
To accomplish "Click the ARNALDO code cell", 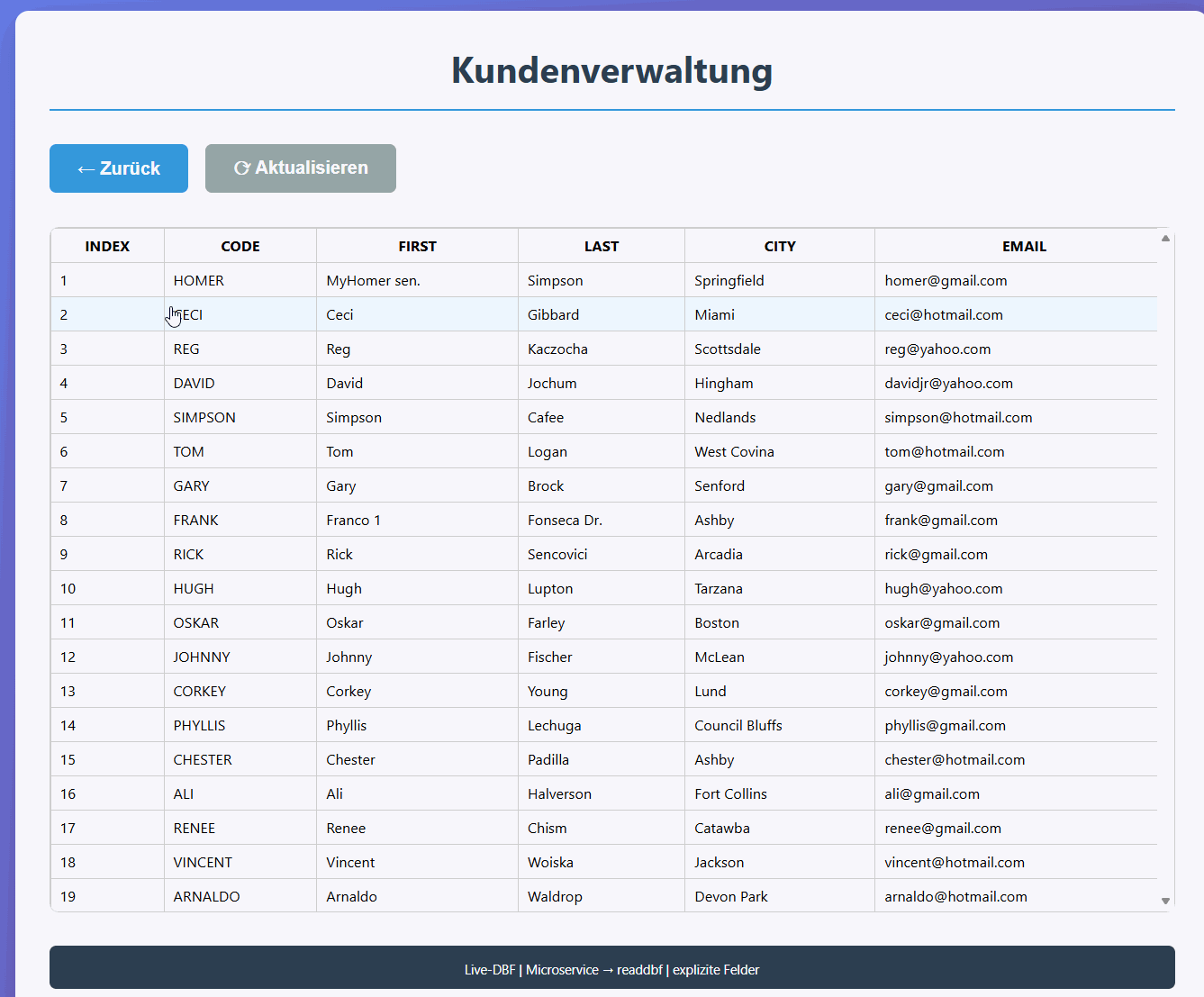I will [x=240, y=896].
